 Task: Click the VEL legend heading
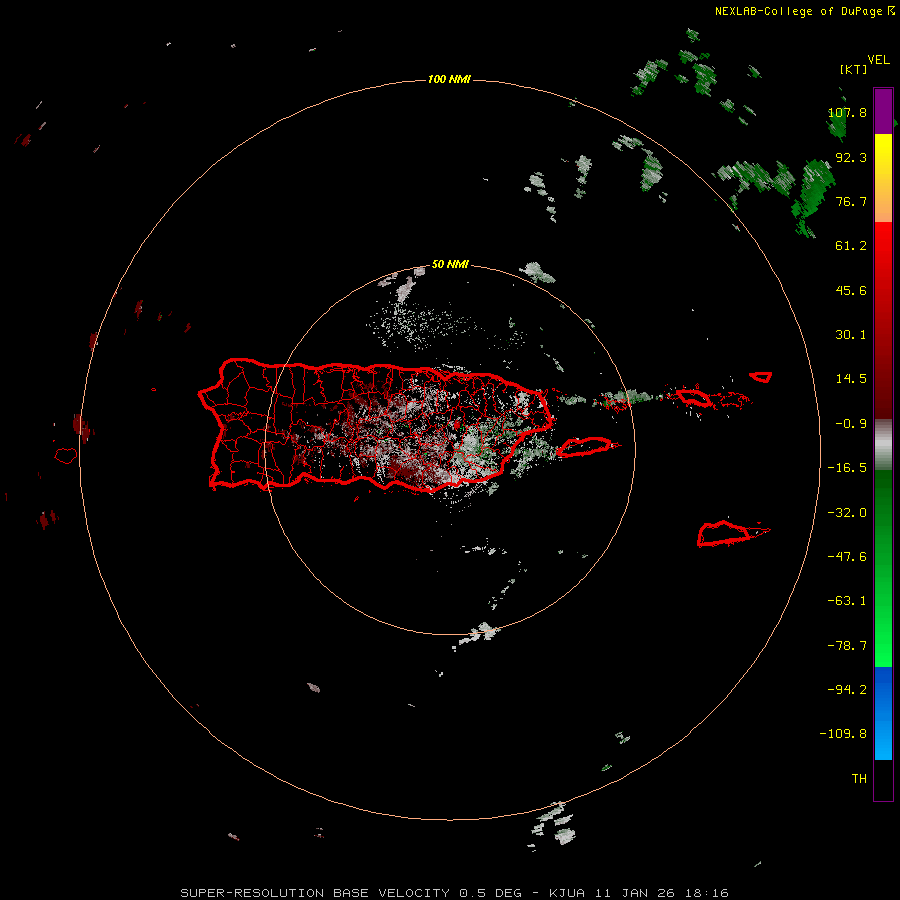click(x=878, y=60)
